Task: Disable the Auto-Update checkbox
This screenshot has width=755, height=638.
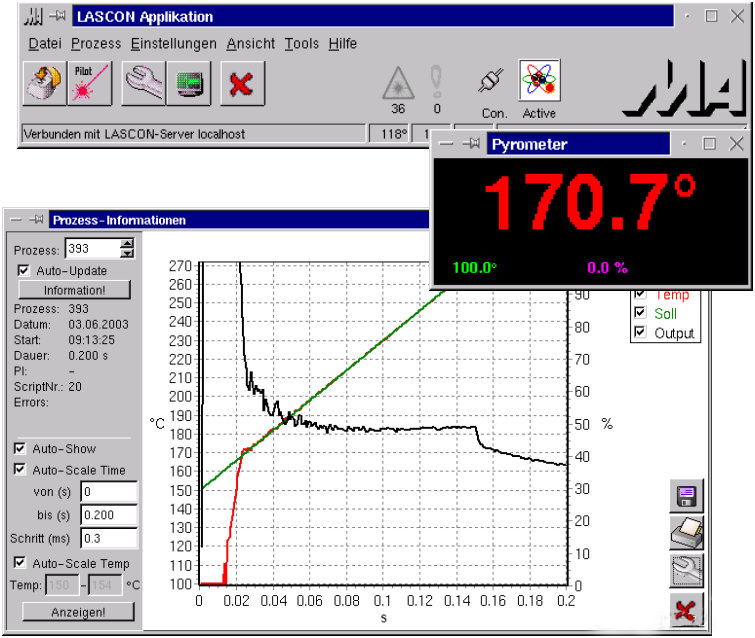Action: (x=23, y=270)
